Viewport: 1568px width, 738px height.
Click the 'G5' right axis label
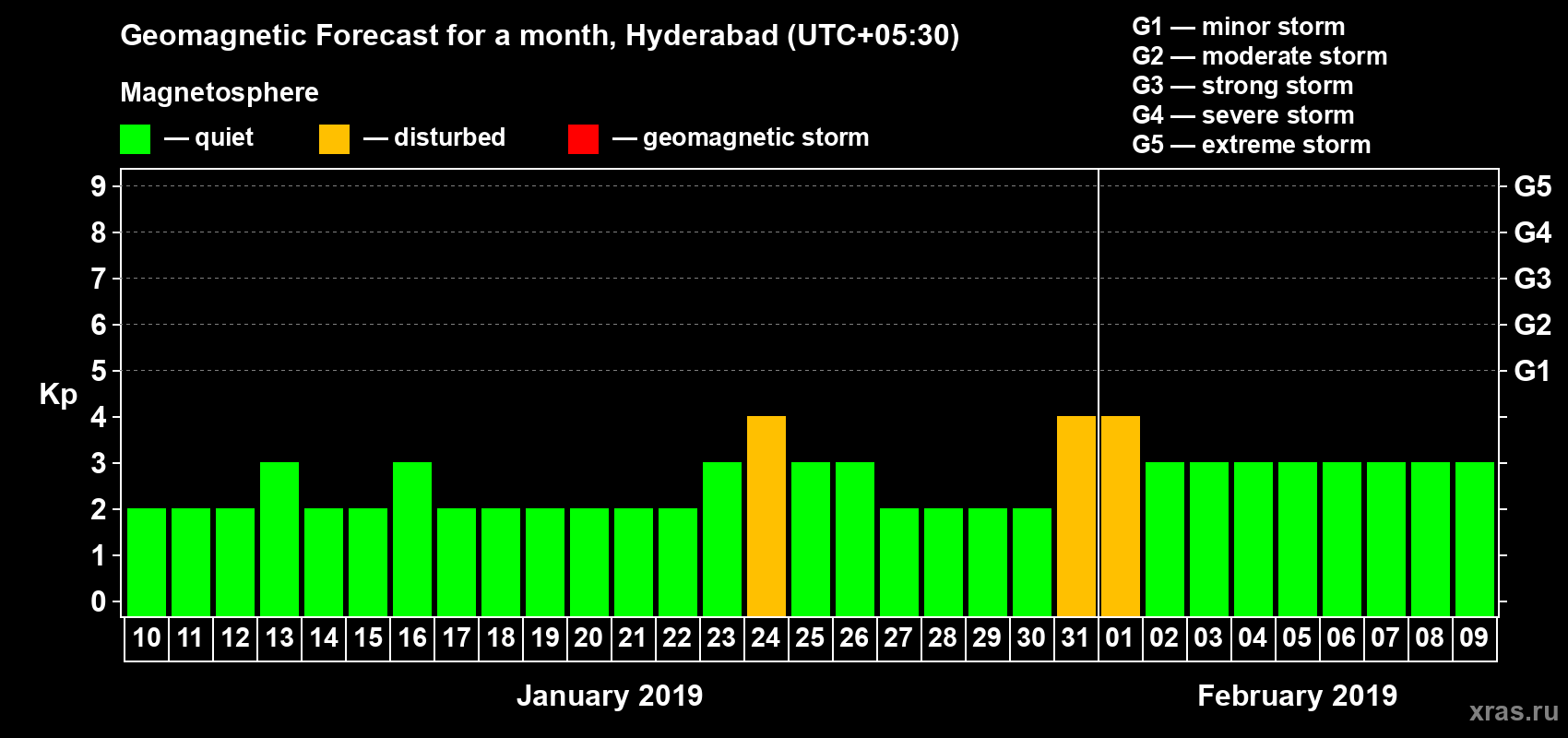click(x=1533, y=186)
